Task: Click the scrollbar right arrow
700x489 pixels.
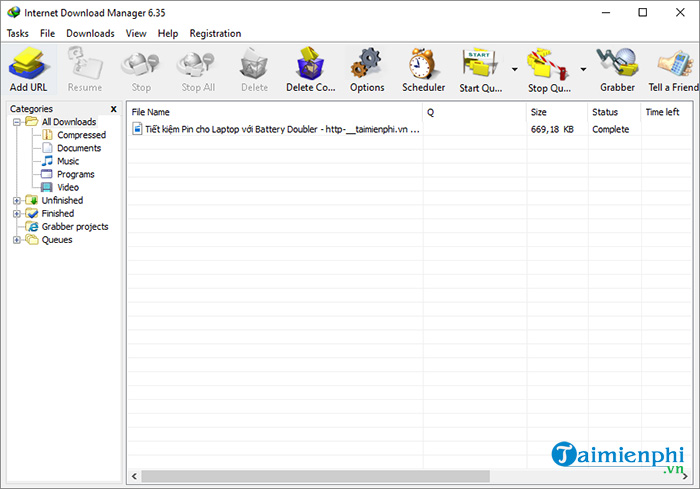Action: pos(685,476)
